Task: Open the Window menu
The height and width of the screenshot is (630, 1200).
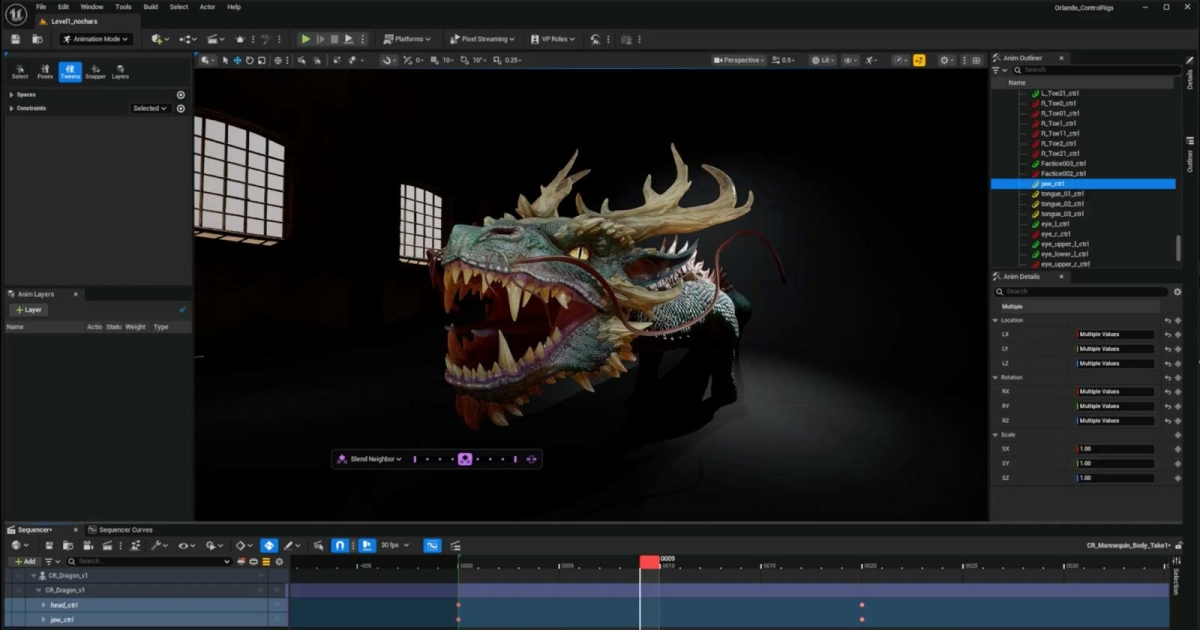Action: point(92,7)
